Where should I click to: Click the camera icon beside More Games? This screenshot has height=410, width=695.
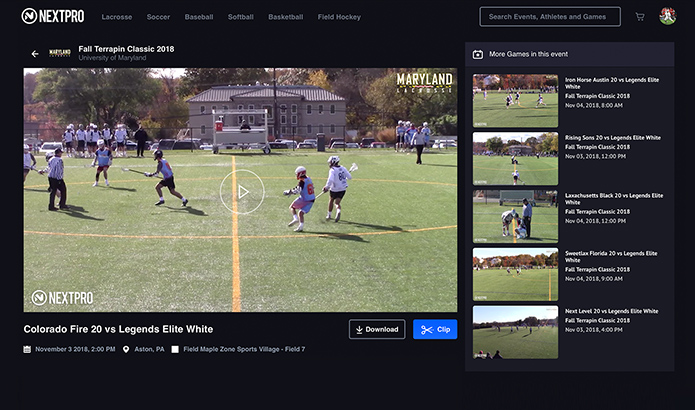point(477,54)
